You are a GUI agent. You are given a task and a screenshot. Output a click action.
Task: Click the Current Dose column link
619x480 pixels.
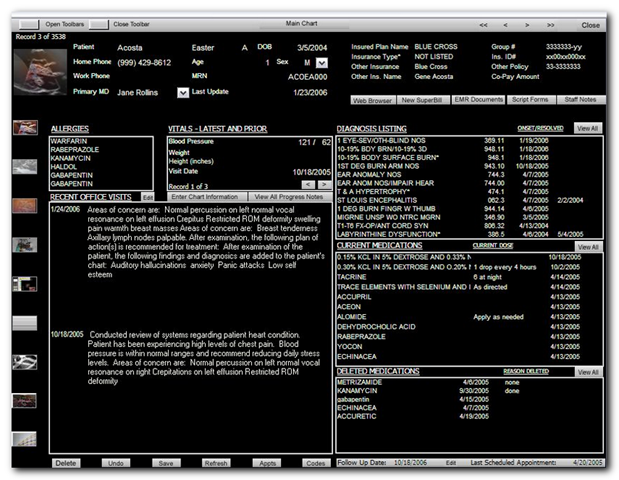click(x=493, y=246)
